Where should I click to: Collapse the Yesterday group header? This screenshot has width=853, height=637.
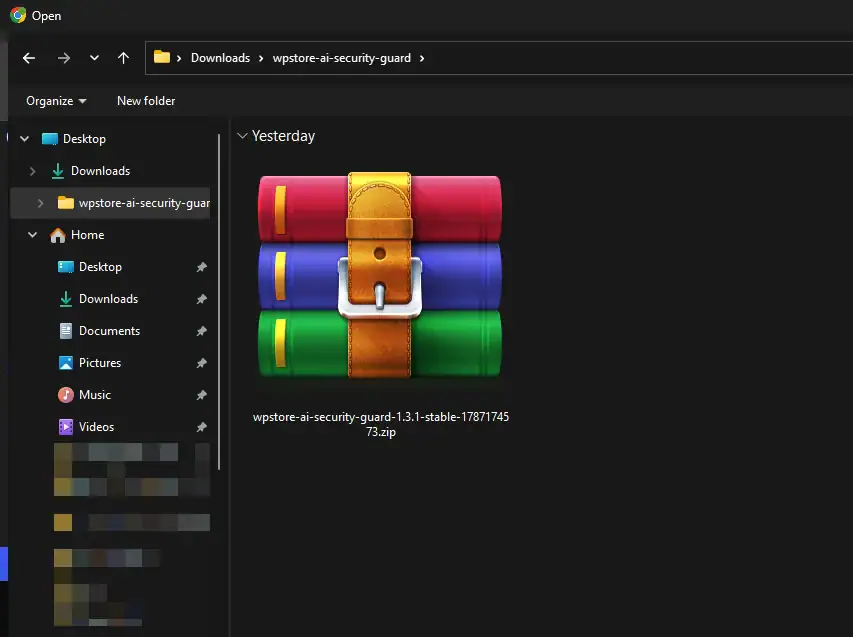243,135
